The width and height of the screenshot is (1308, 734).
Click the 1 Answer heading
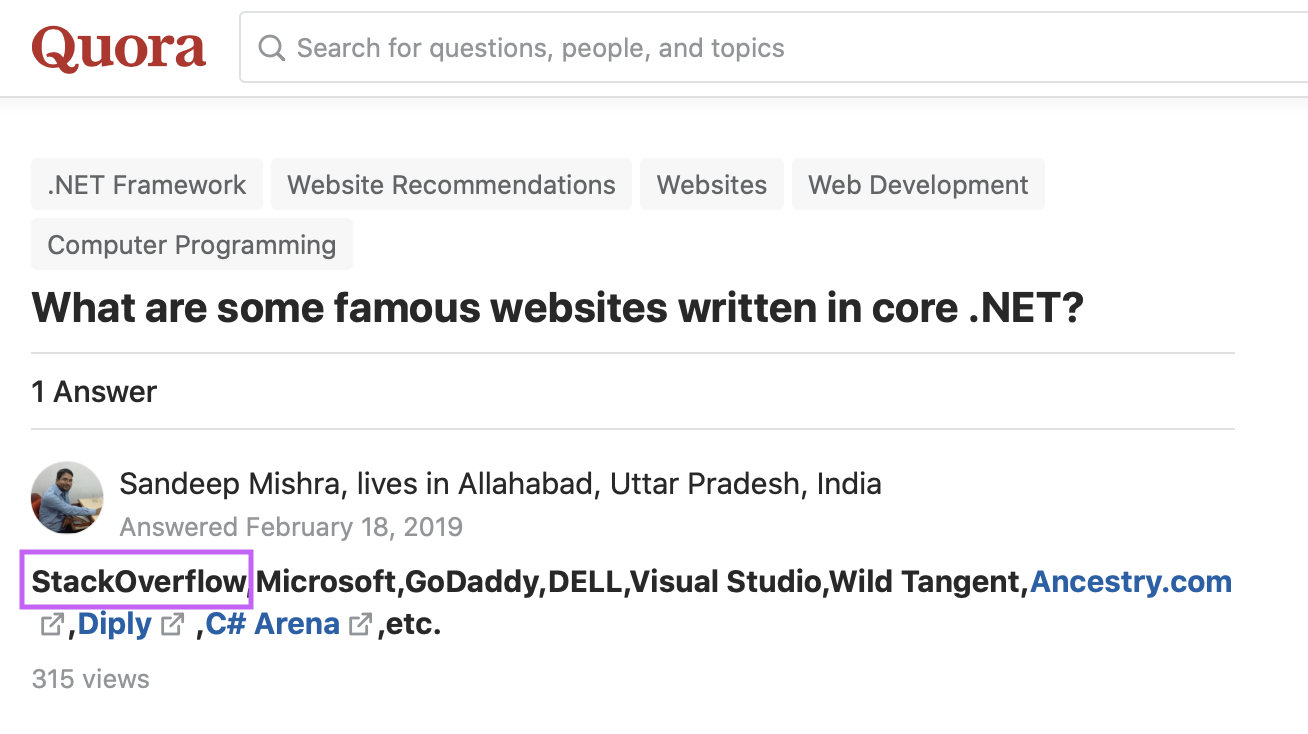(x=94, y=391)
